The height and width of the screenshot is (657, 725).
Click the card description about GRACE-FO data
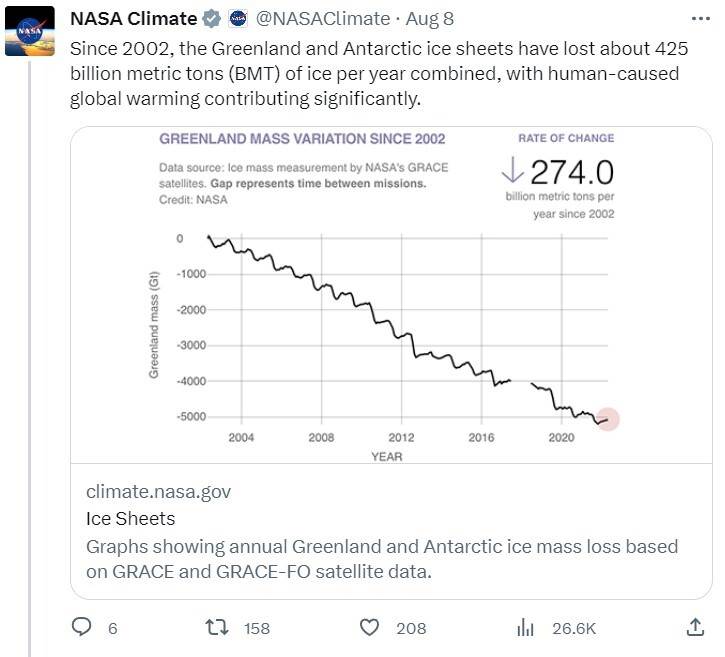tap(382, 560)
